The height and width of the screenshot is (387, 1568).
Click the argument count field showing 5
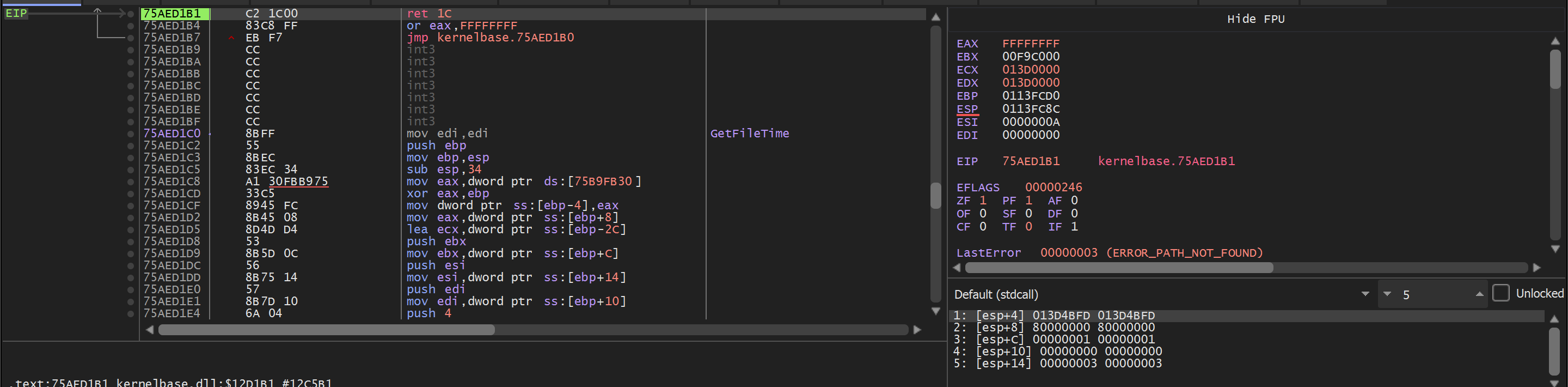click(x=1433, y=294)
